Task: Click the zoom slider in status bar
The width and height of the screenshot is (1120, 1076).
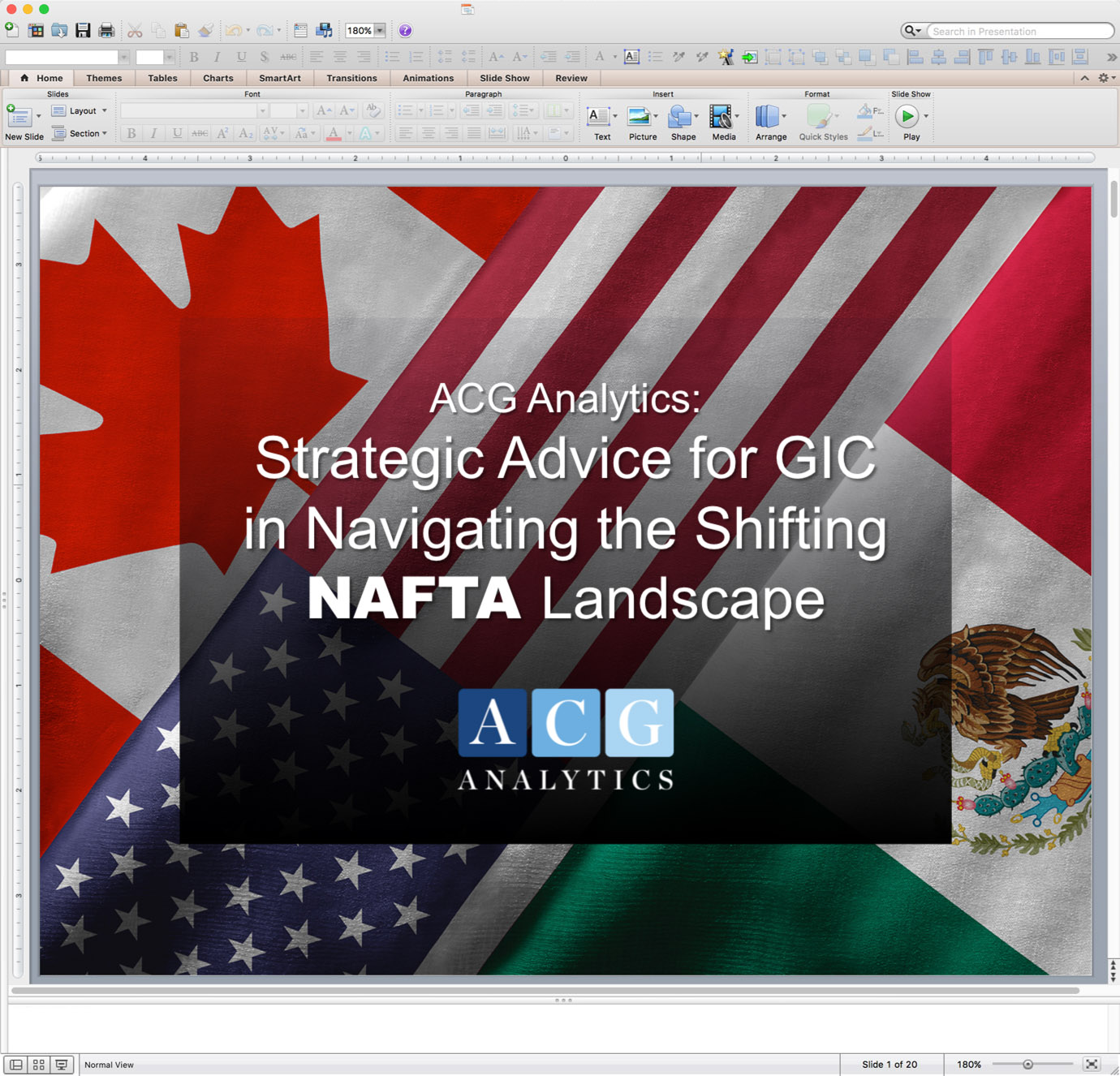Action: 1027,1065
